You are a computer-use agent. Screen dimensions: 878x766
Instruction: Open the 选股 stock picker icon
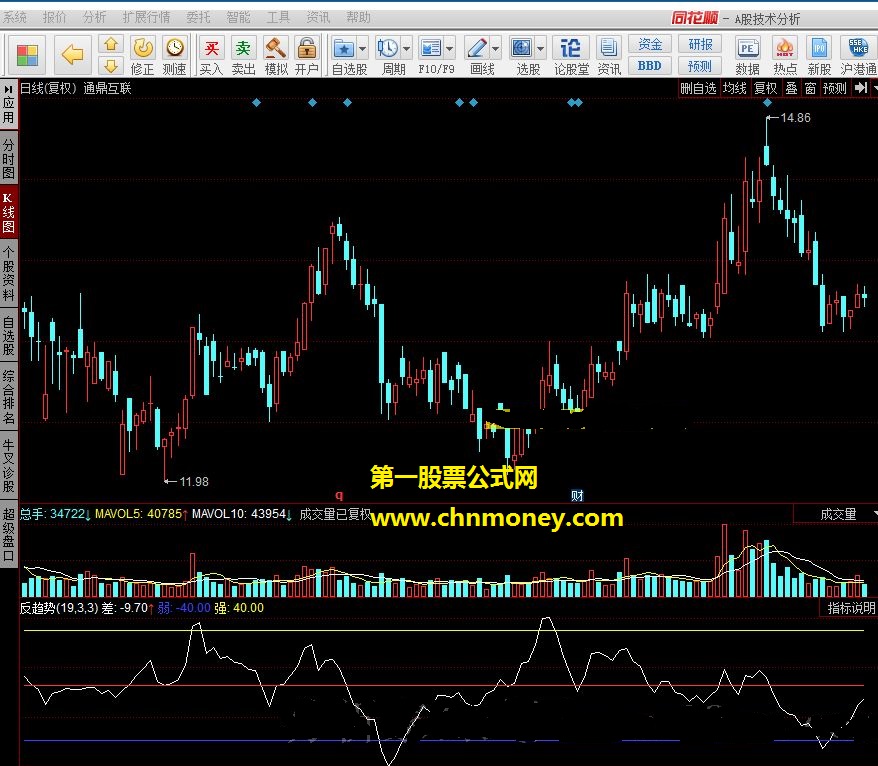(522, 49)
